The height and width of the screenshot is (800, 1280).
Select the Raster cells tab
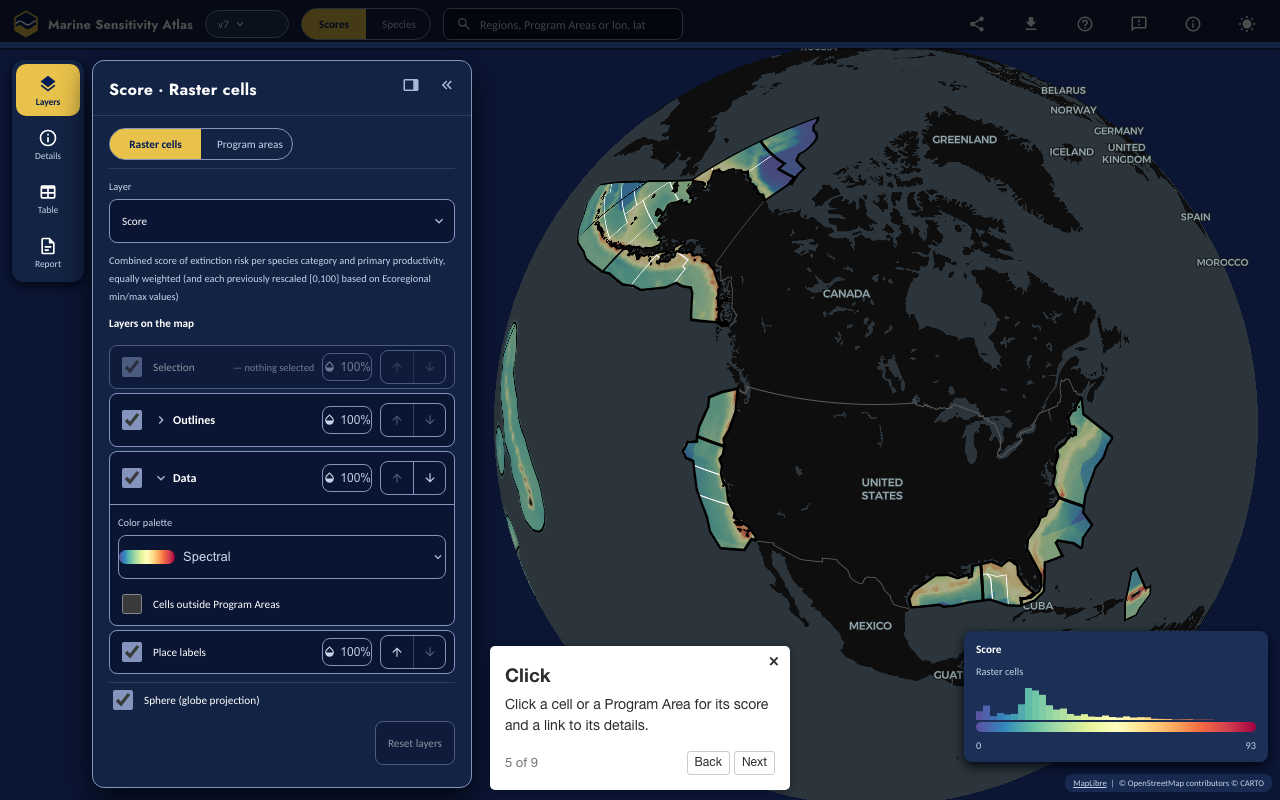(155, 144)
